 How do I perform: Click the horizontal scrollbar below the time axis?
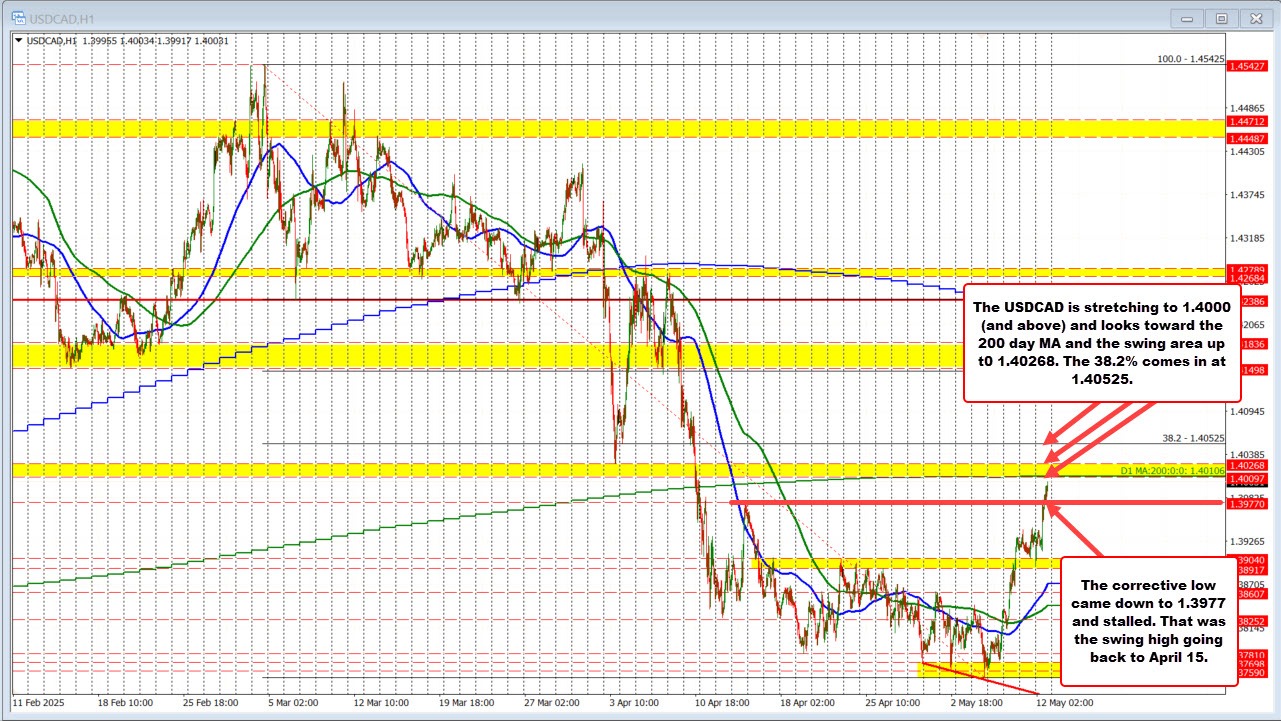click(640, 715)
